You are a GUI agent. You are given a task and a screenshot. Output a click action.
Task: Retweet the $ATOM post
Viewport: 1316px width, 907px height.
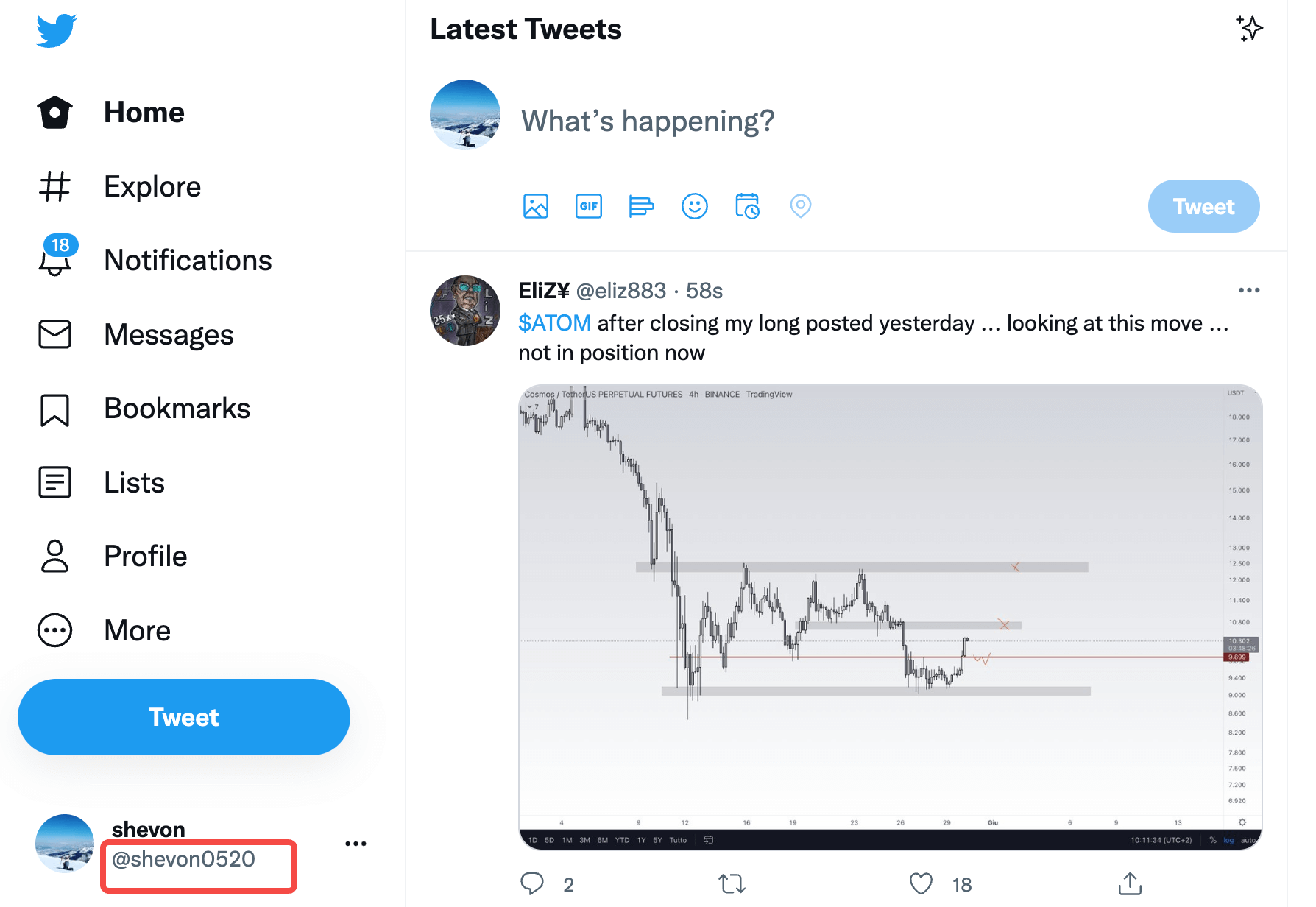pyautogui.click(x=732, y=883)
